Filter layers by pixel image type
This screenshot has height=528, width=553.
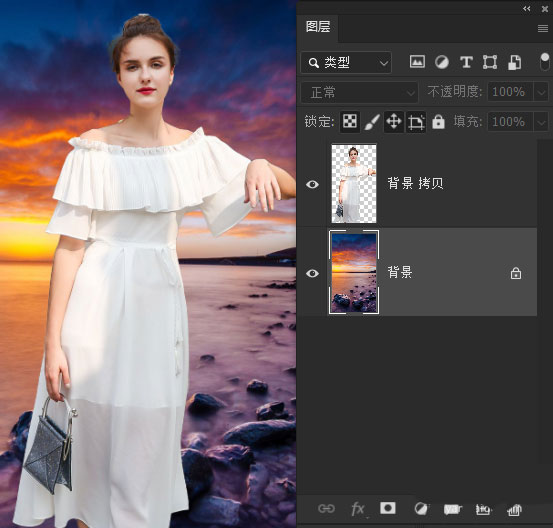(x=417, y=62)
